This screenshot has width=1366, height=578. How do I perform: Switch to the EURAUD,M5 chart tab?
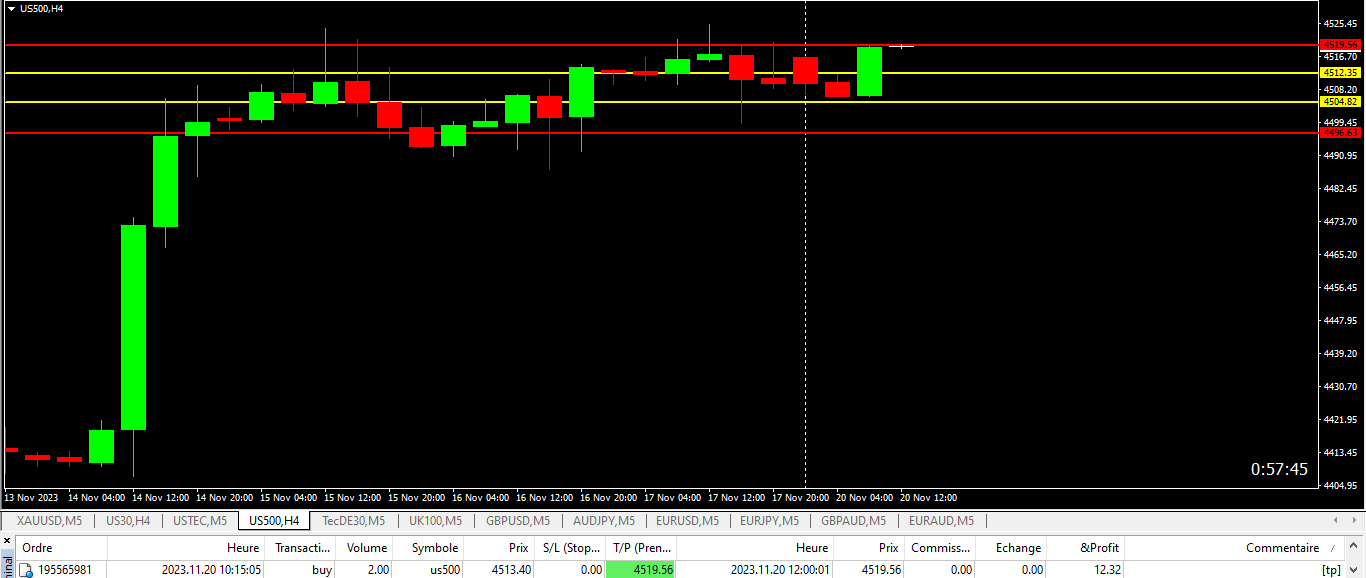(x=941, y=521)
